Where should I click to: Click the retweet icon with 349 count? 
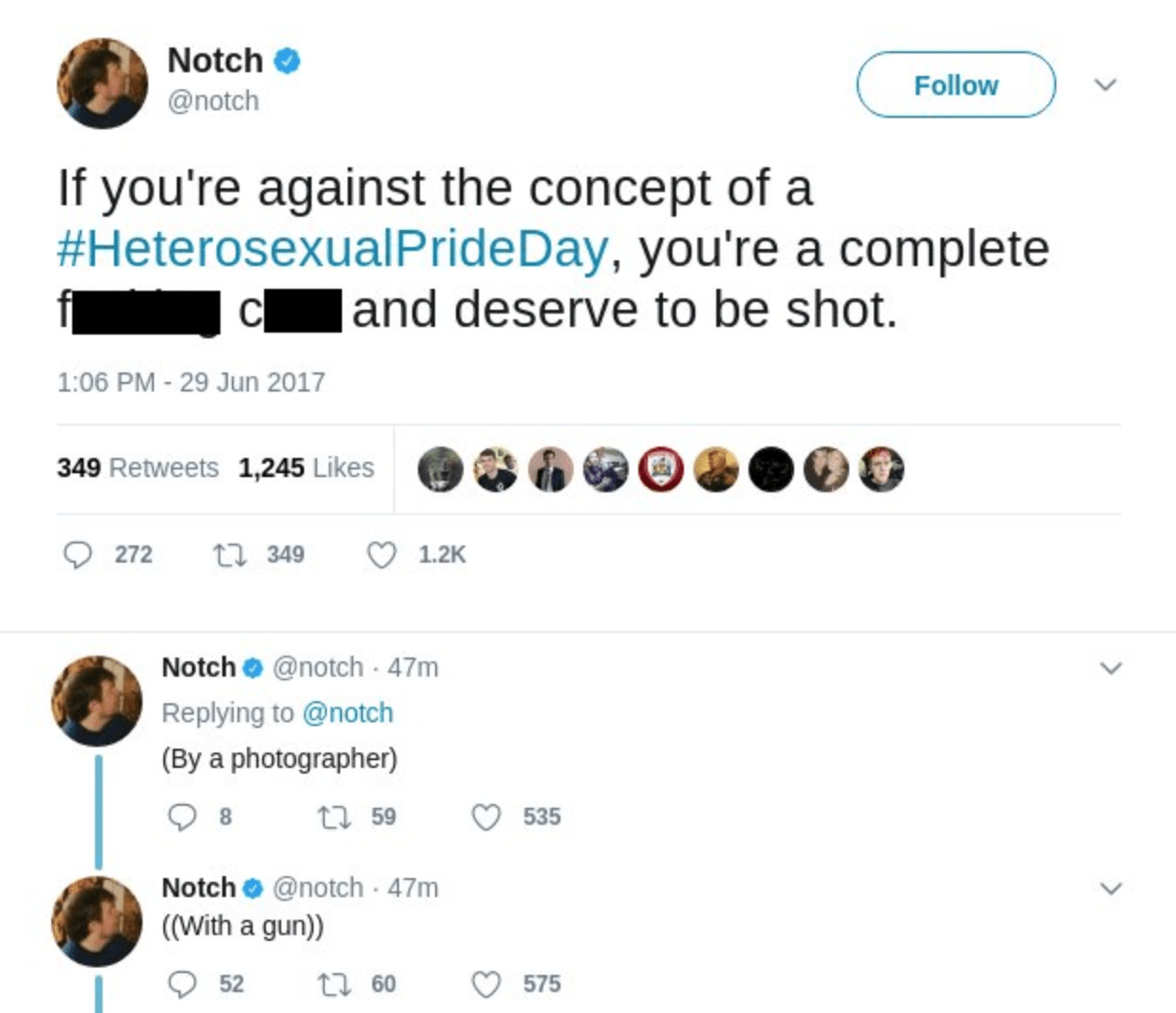coord(230,554)
